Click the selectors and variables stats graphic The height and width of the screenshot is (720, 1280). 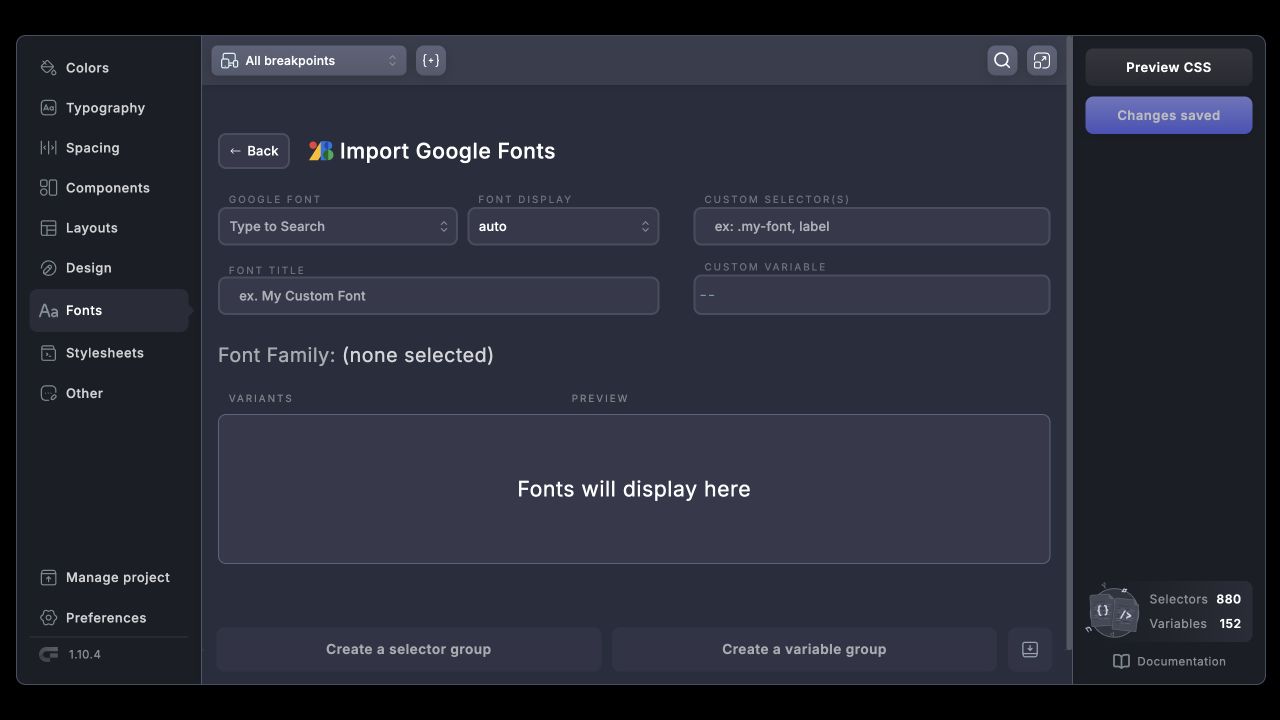(x=1112, y=610)
